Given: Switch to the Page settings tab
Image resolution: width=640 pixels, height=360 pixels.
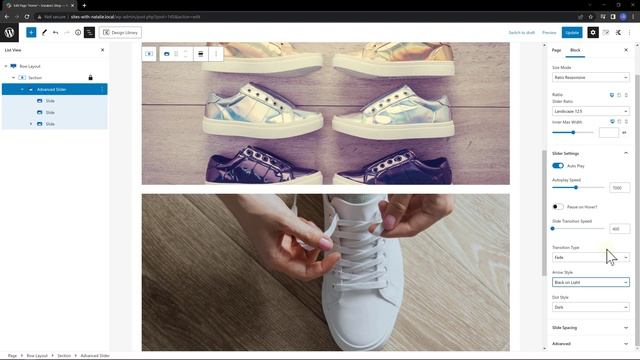Looking at the screenshot, I should tap(556, 50).
